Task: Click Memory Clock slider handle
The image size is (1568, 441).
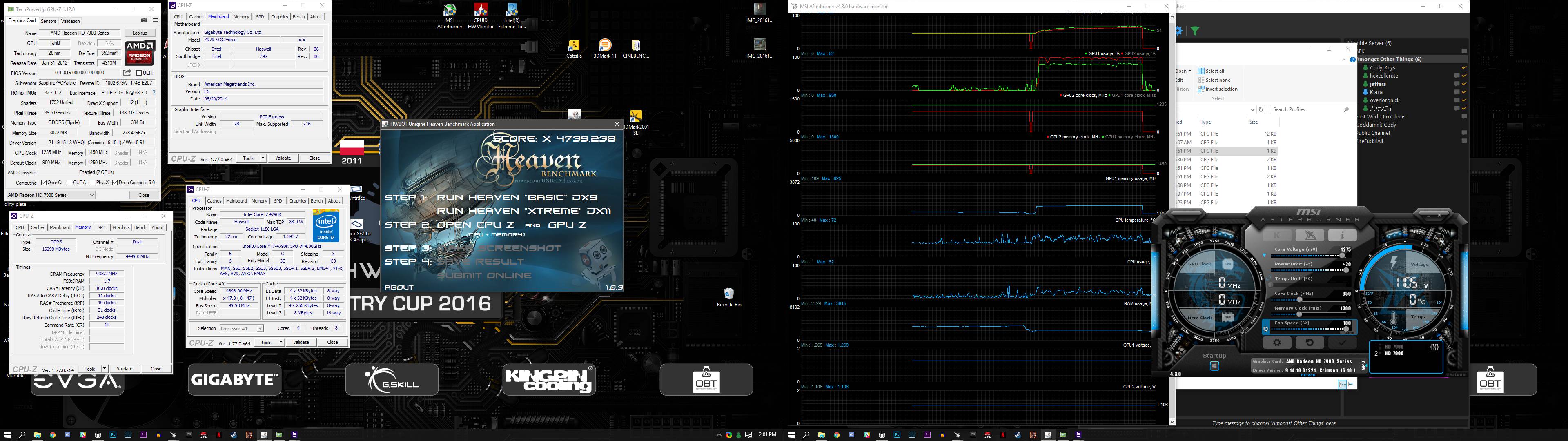Action: (x=1300, y=314)
